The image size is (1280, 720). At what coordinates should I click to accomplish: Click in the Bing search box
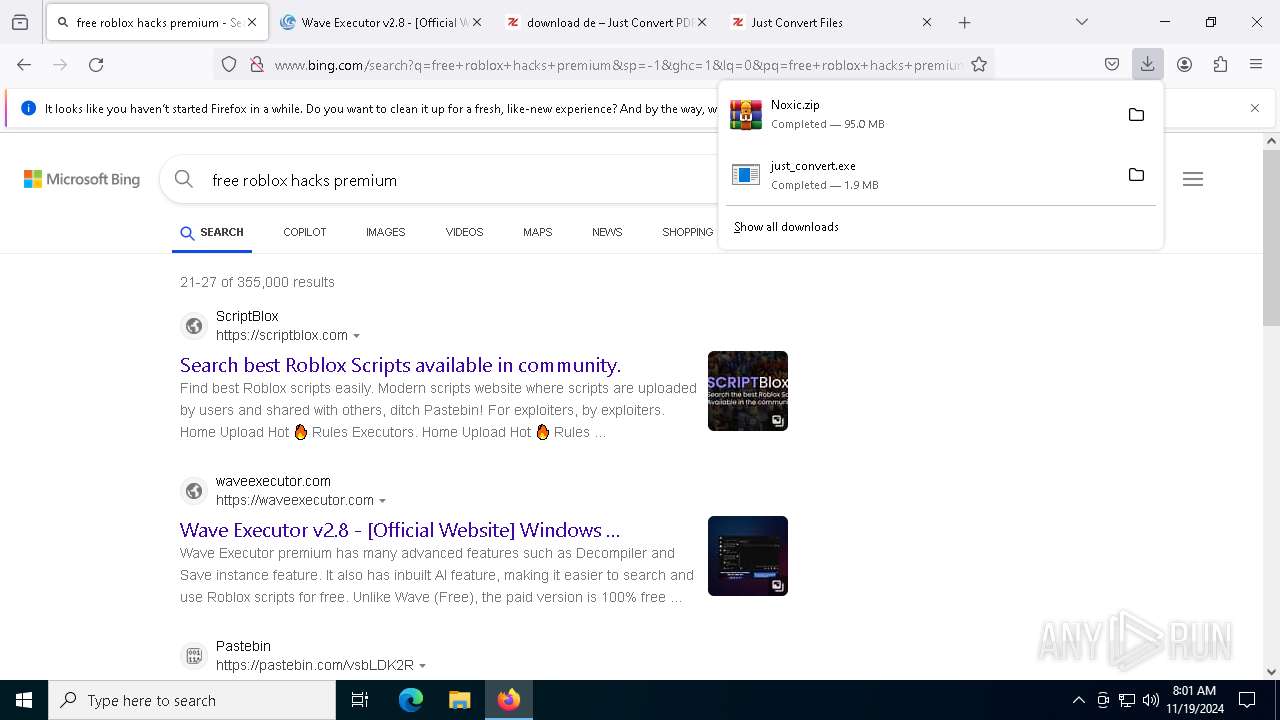(x=460, y=180)
